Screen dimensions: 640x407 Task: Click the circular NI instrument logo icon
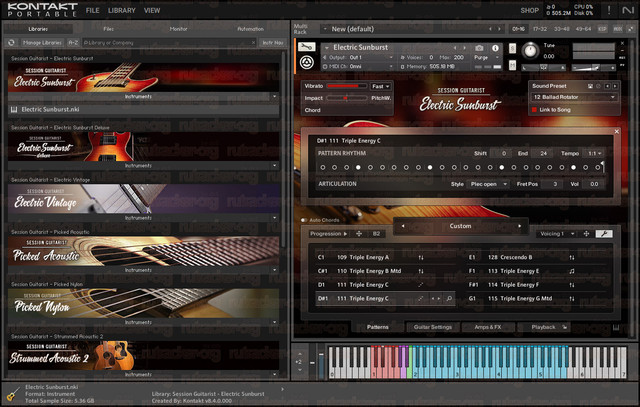pyautogui.click(x=307, y=62)
